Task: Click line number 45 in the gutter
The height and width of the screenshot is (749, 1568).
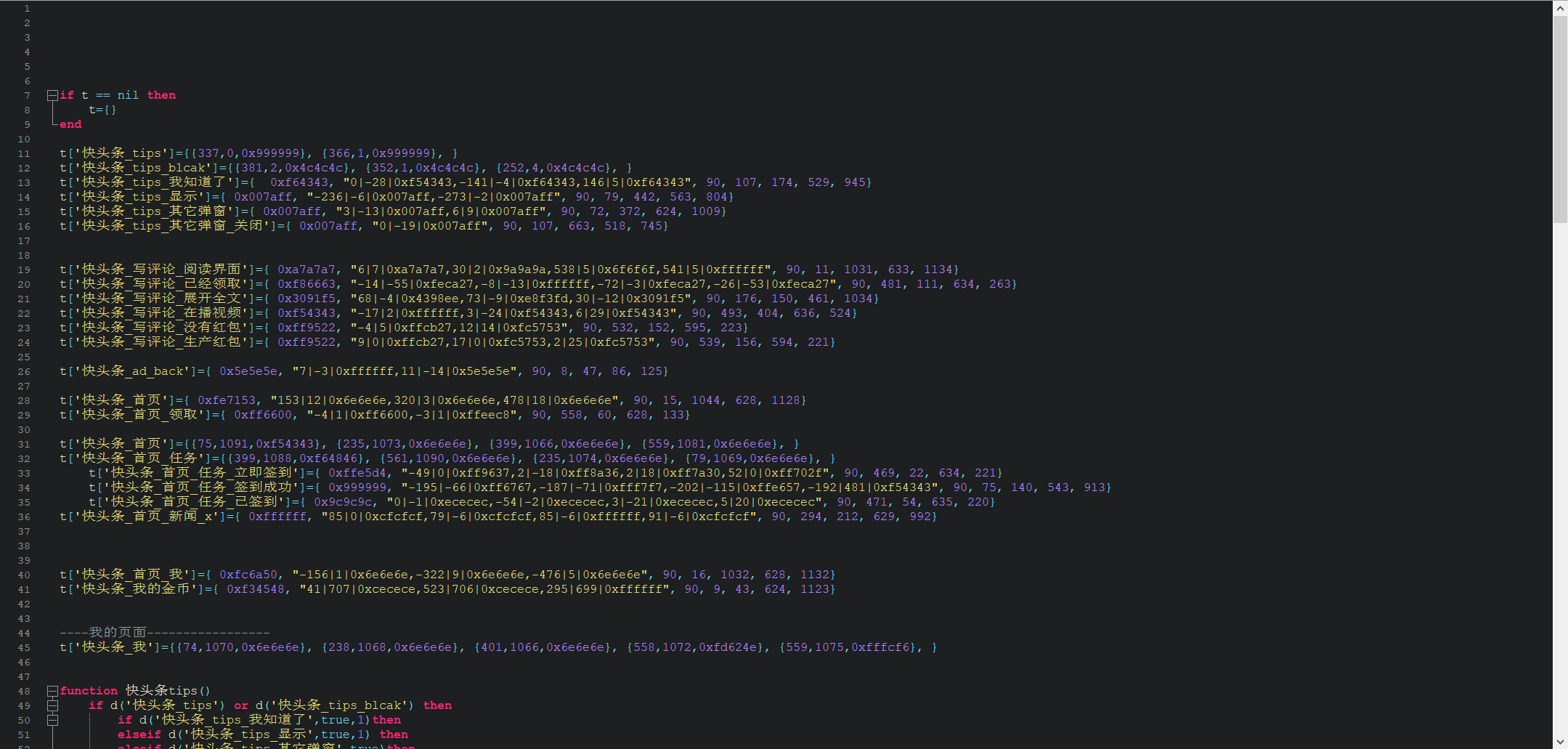Action: (24, 647)
